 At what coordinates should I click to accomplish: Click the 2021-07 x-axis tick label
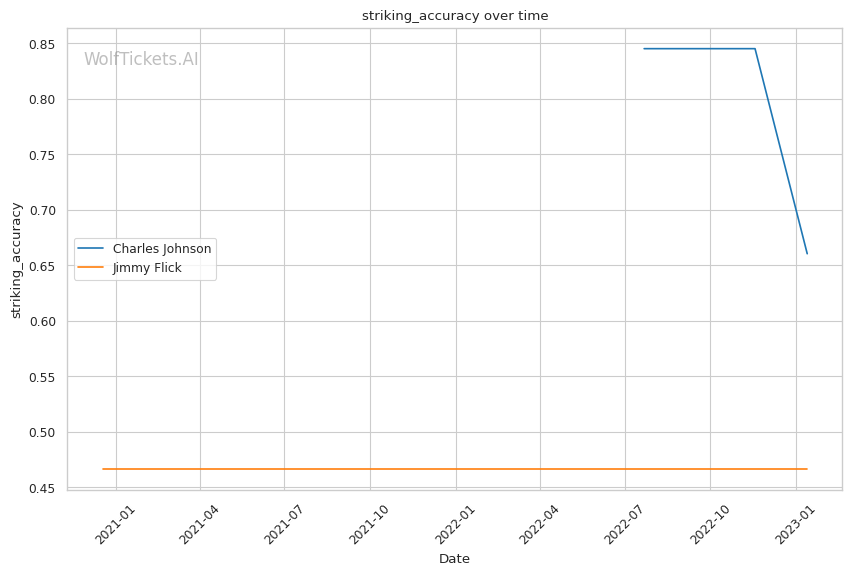(284, 521)
